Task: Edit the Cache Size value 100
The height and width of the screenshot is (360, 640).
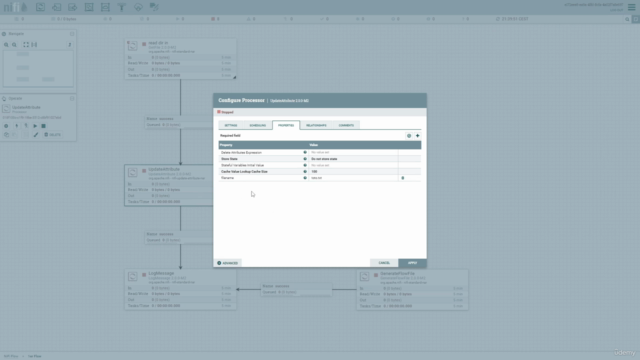Action: pos(353,171)
